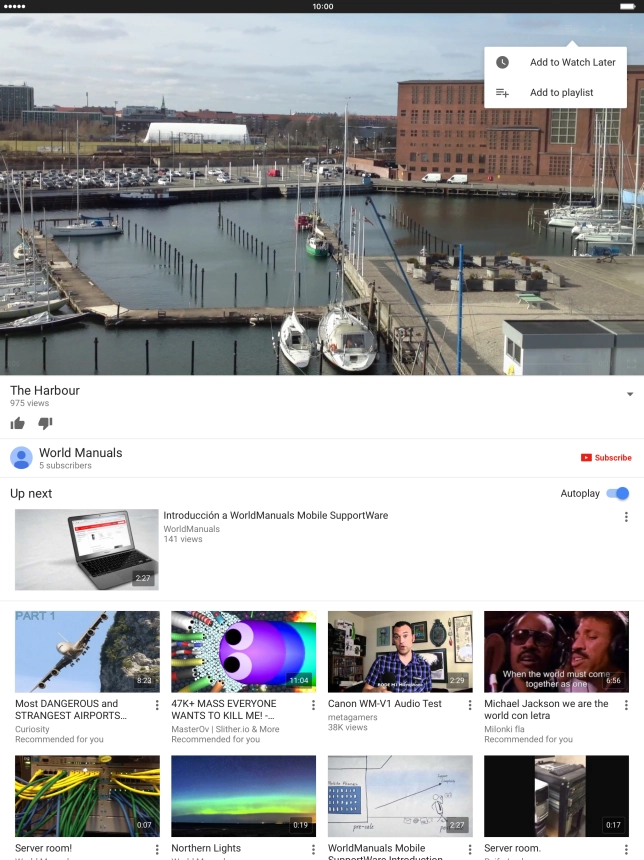This screenshot has height=860, width=644.
Task: Click the 975 views text
Action: tap(30, 403)
